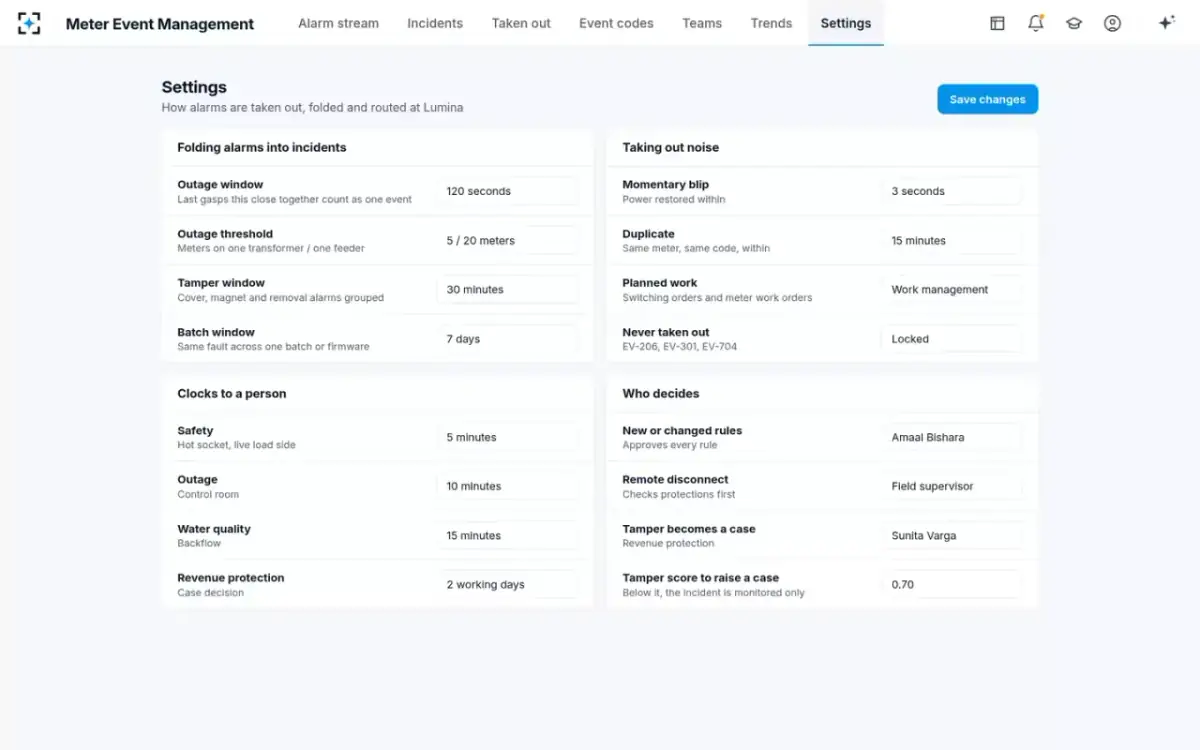Click the Taking out noise heading
This screenshot has height=750, width=1200.
pyautogui.click(x=671, y=147)
